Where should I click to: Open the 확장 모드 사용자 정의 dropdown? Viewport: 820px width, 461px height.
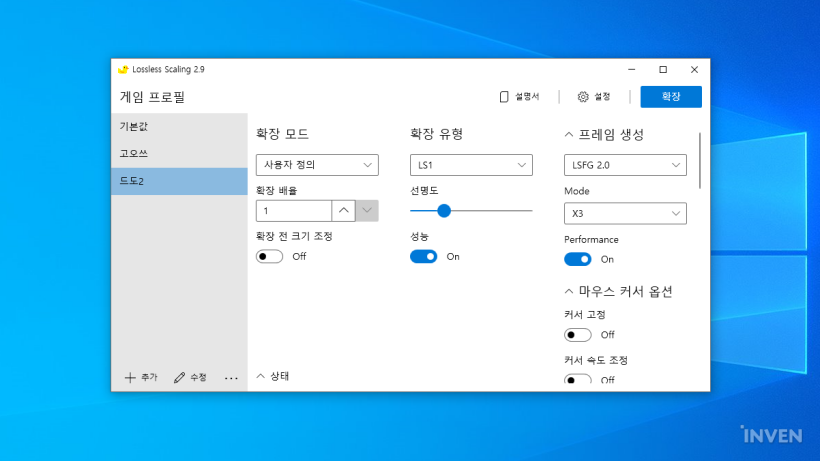pyautogui.click(x=317, y=165)
